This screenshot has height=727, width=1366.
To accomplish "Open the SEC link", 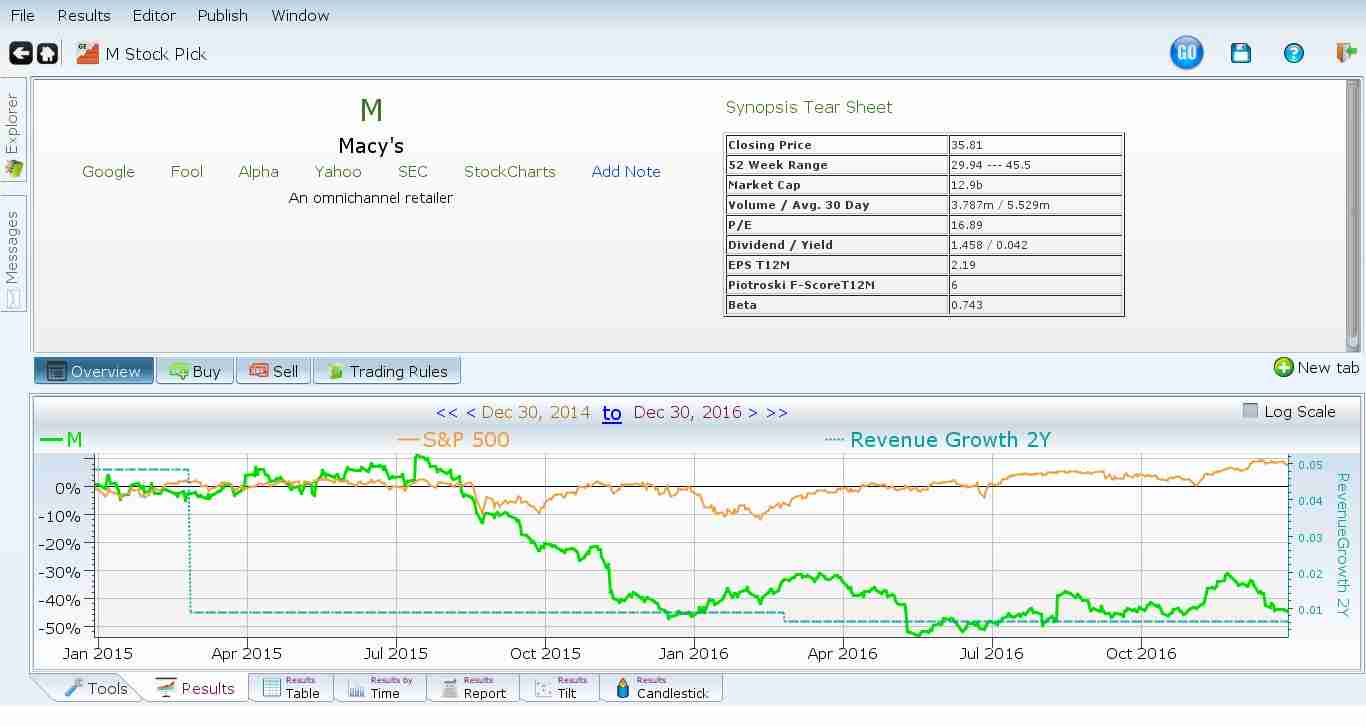I will pos(412,171).
